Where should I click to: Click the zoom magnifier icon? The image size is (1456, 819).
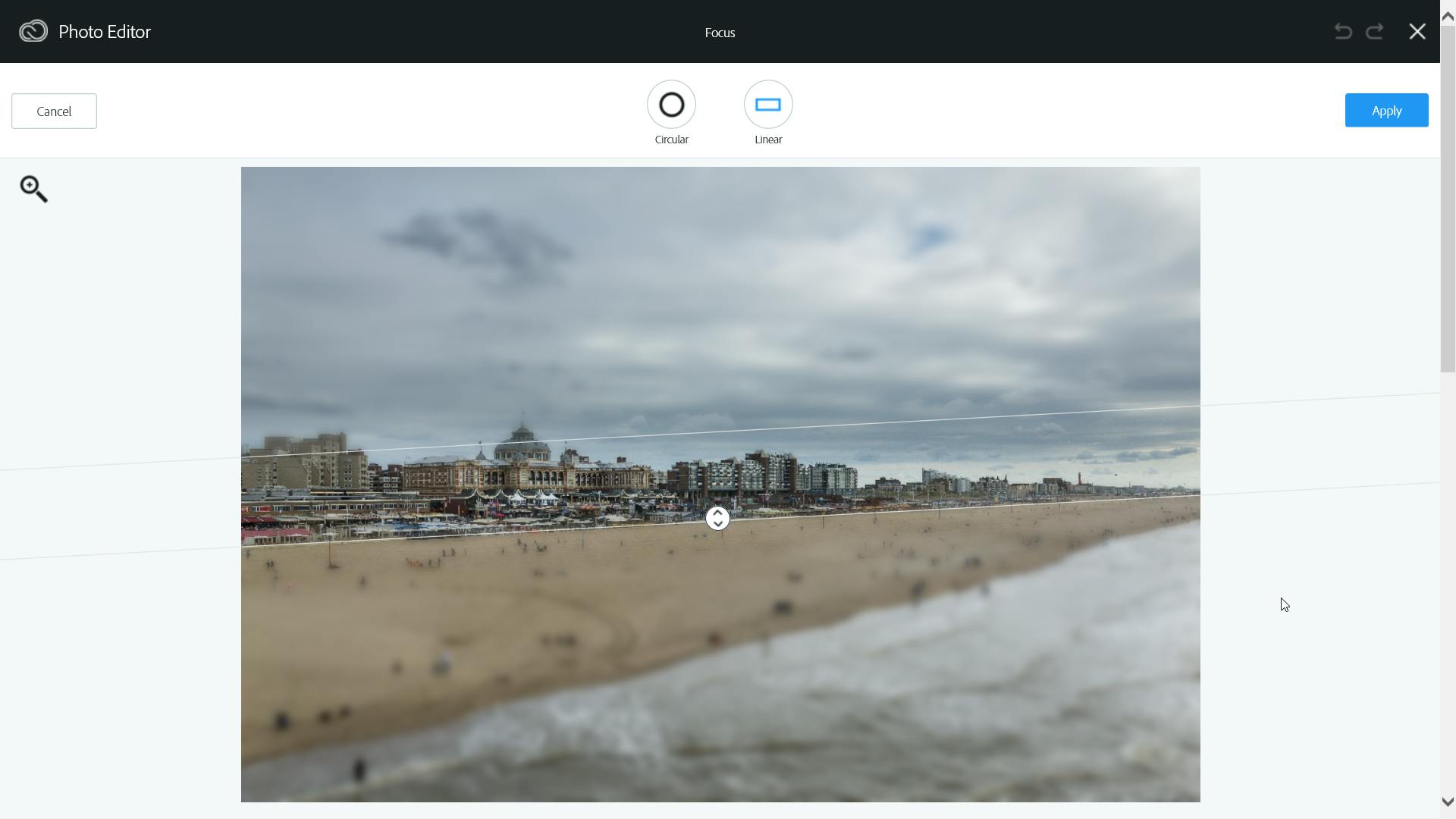pos(33,189)
